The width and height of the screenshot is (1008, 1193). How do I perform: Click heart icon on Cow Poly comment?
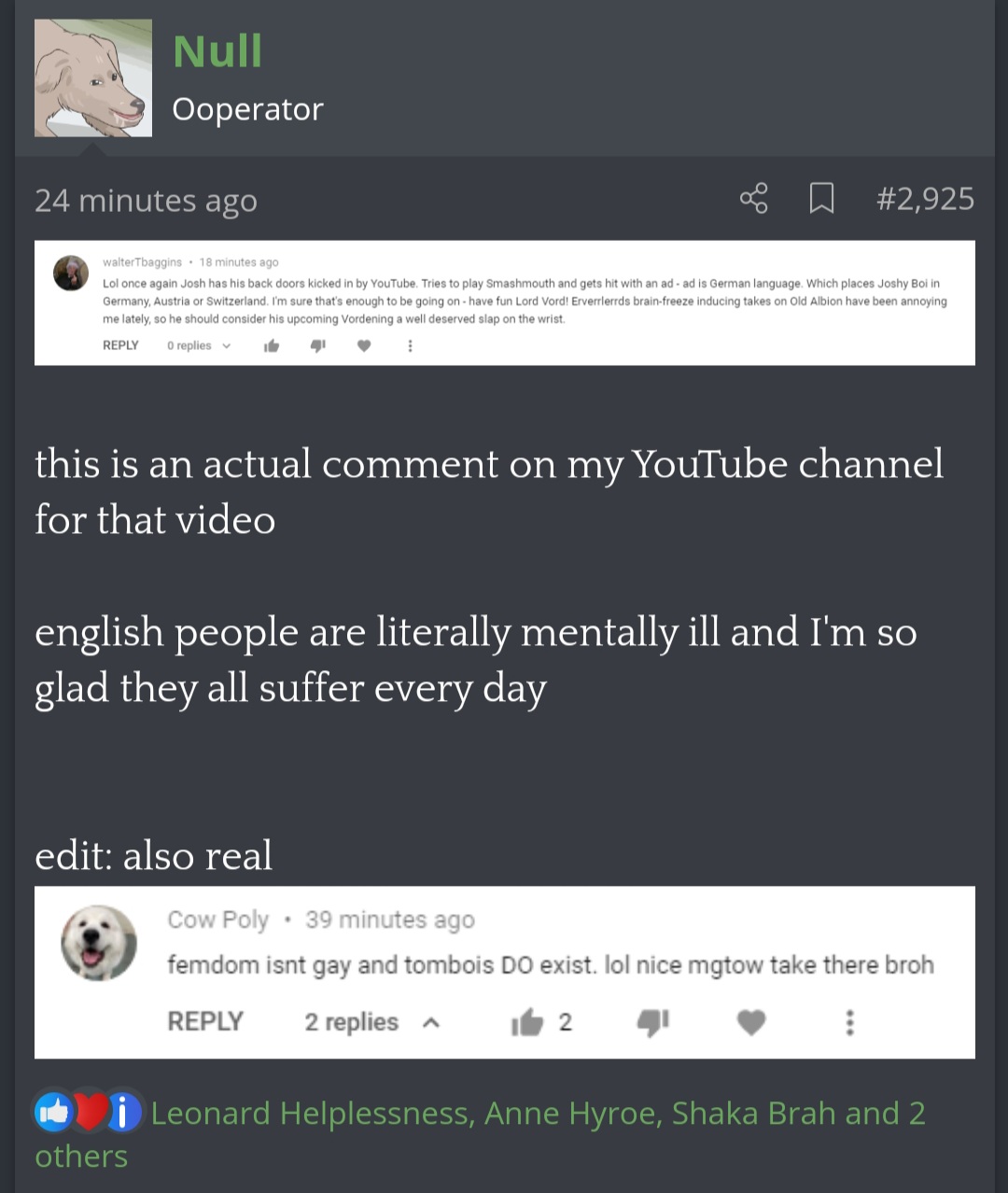pos(751,1023)
